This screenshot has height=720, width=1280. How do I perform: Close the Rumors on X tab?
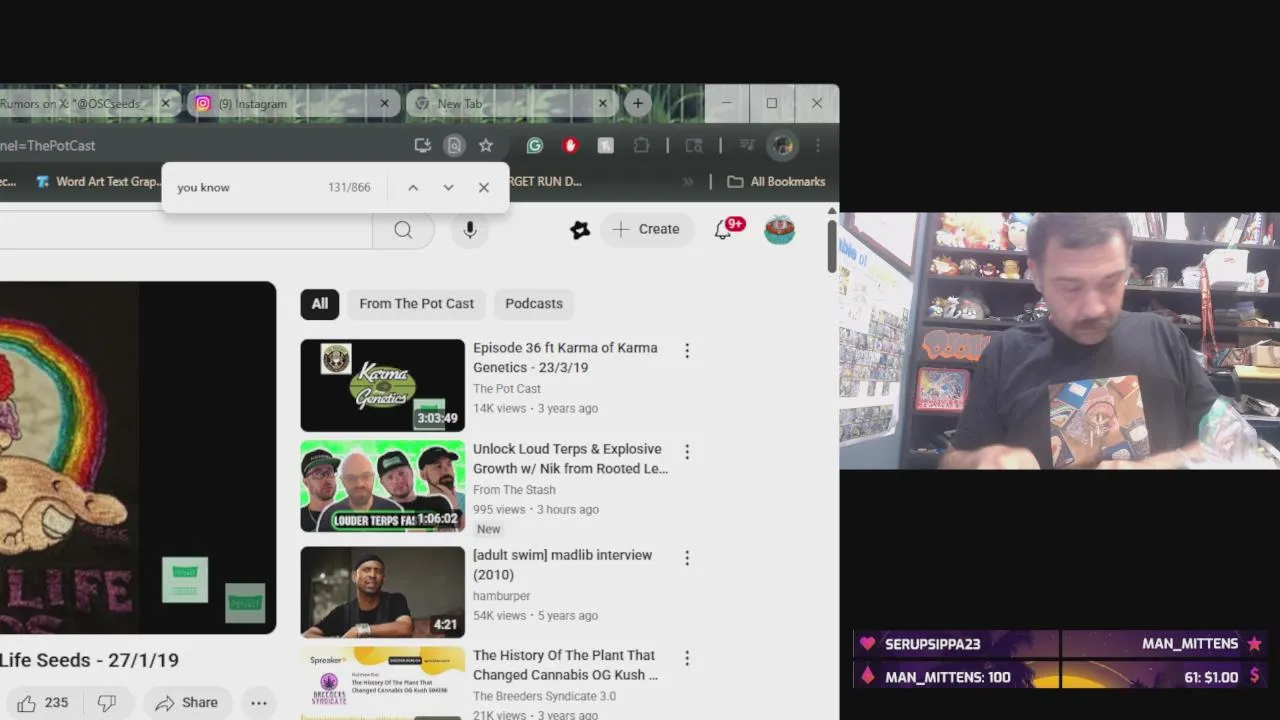tap(165, 104)
